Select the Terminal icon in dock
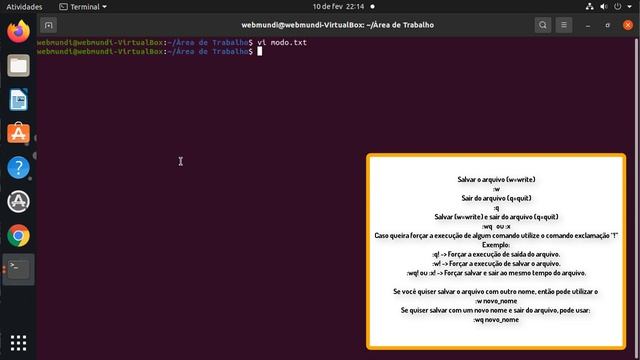Viewport: 640px width, 360px height. pos(18,269)
